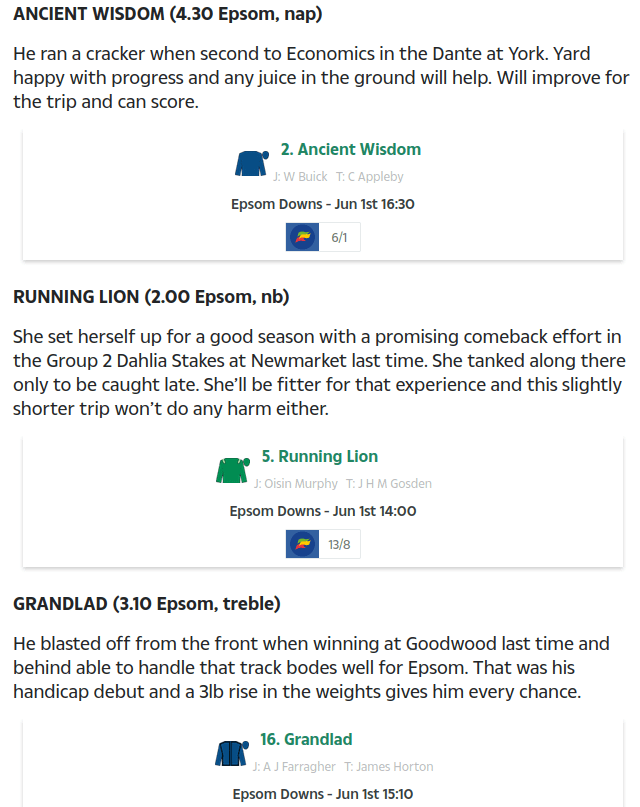This screenshot has width=640, height=807.
Task: Click trainer name C Appleby
Action: pos(376,177)
